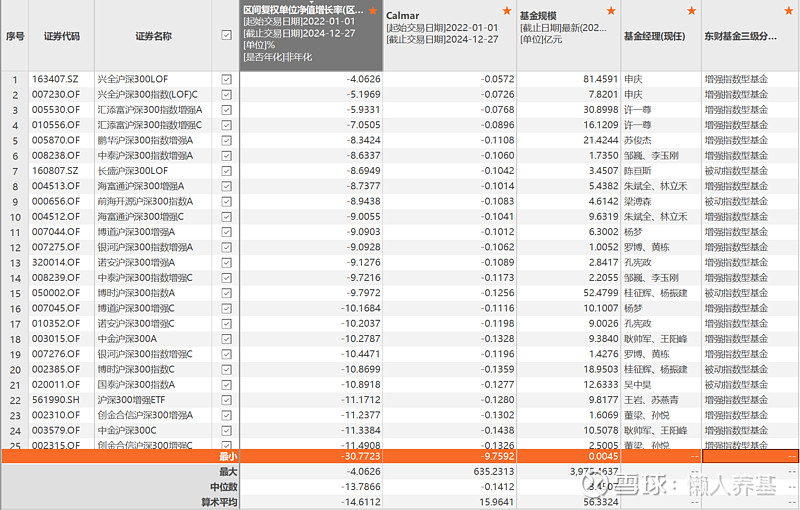Toggle the checkbox for 海富通沪深300增强C
The width and height of the screenshot is (800, 510).
click(227, 217)
